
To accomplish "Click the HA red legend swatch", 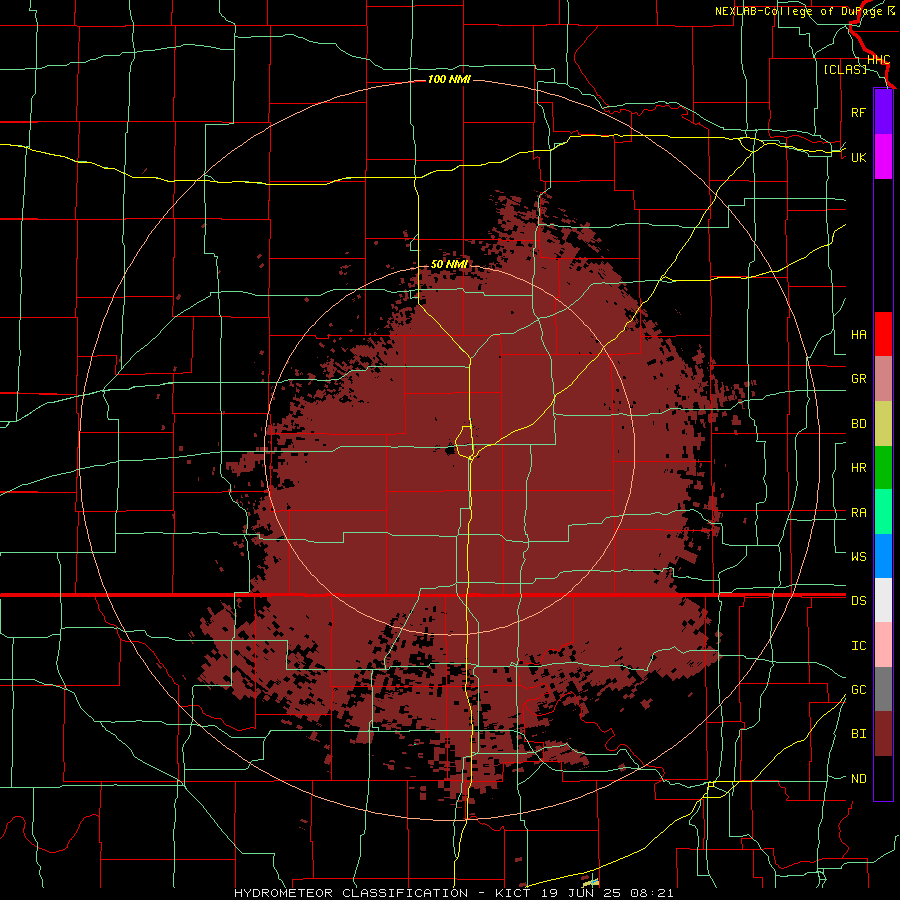I will (883, 334).
